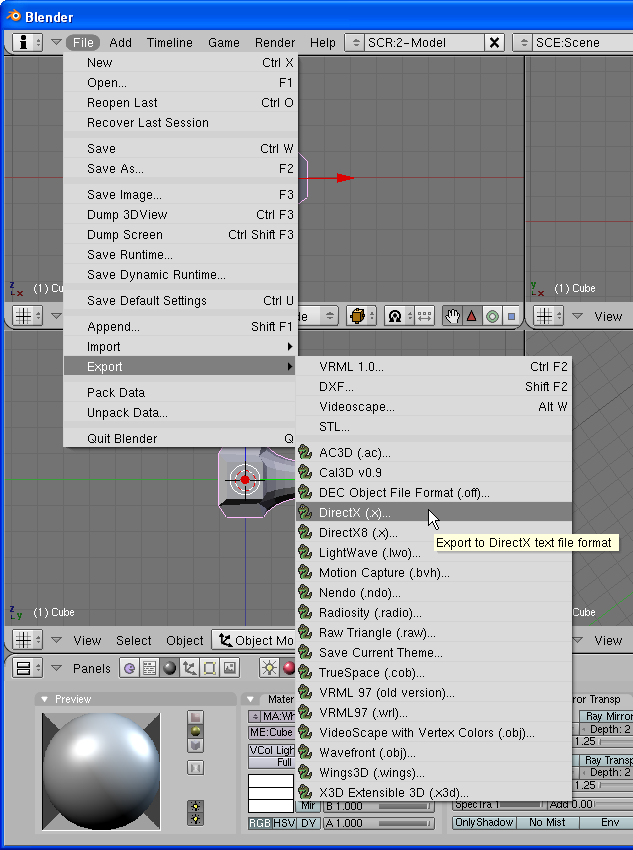Select the translate manipulator triangle icon
This screenshot has width=633, height=850.
pos(471,316)
